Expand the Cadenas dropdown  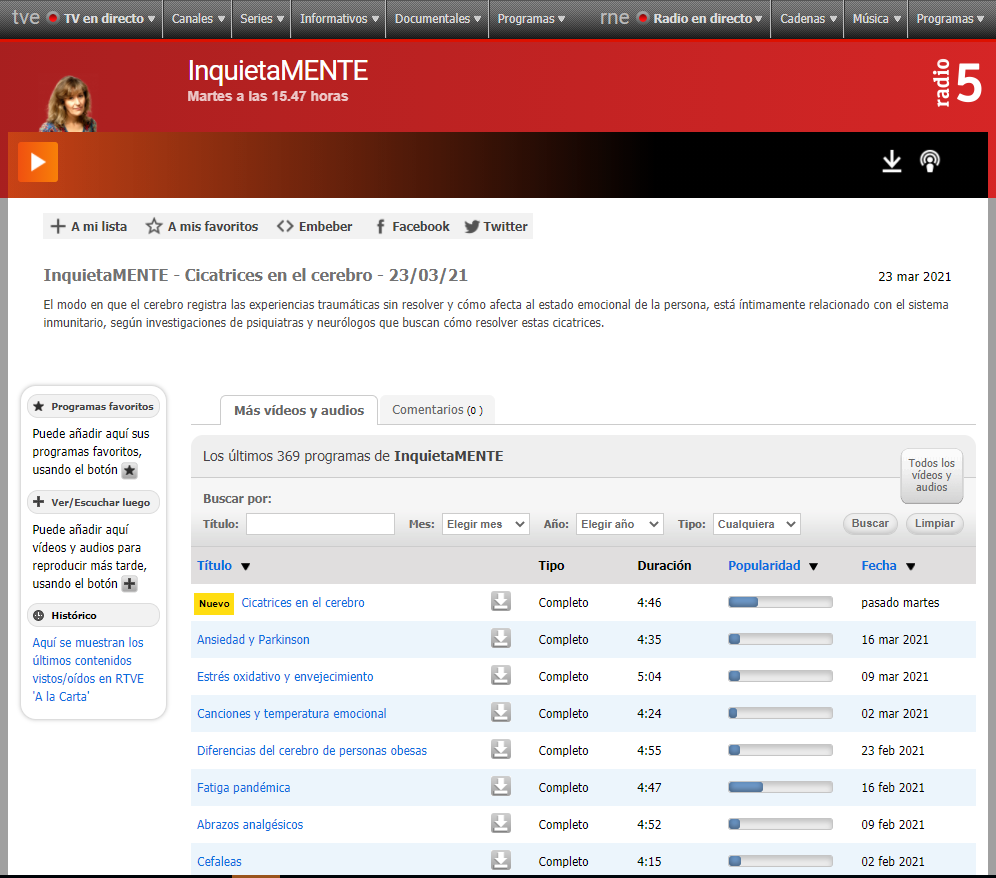[808, 18]
